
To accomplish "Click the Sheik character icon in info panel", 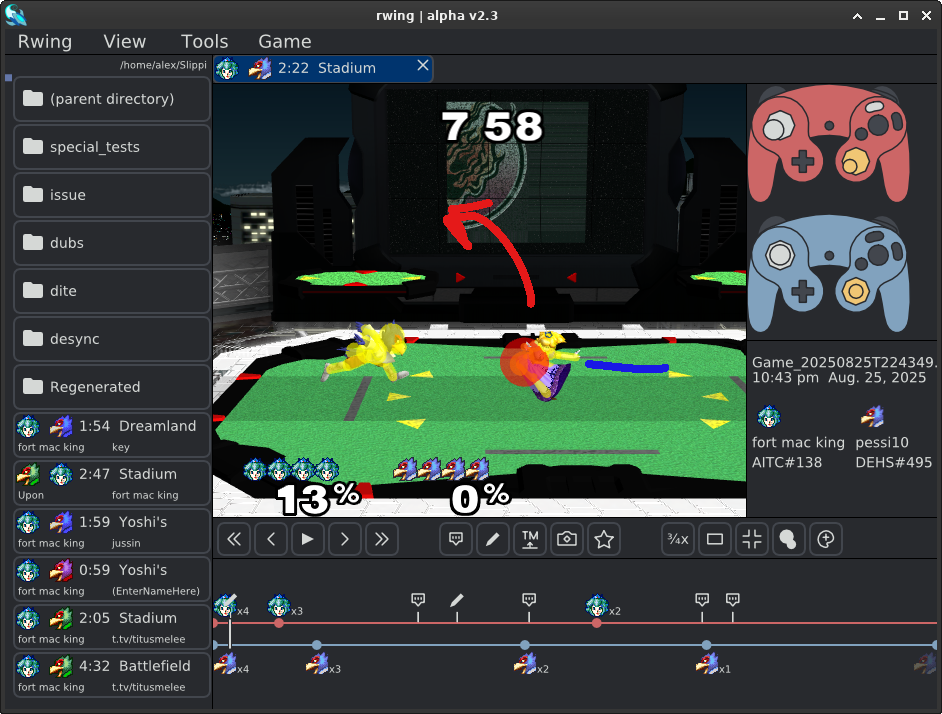I will point(768,416).
